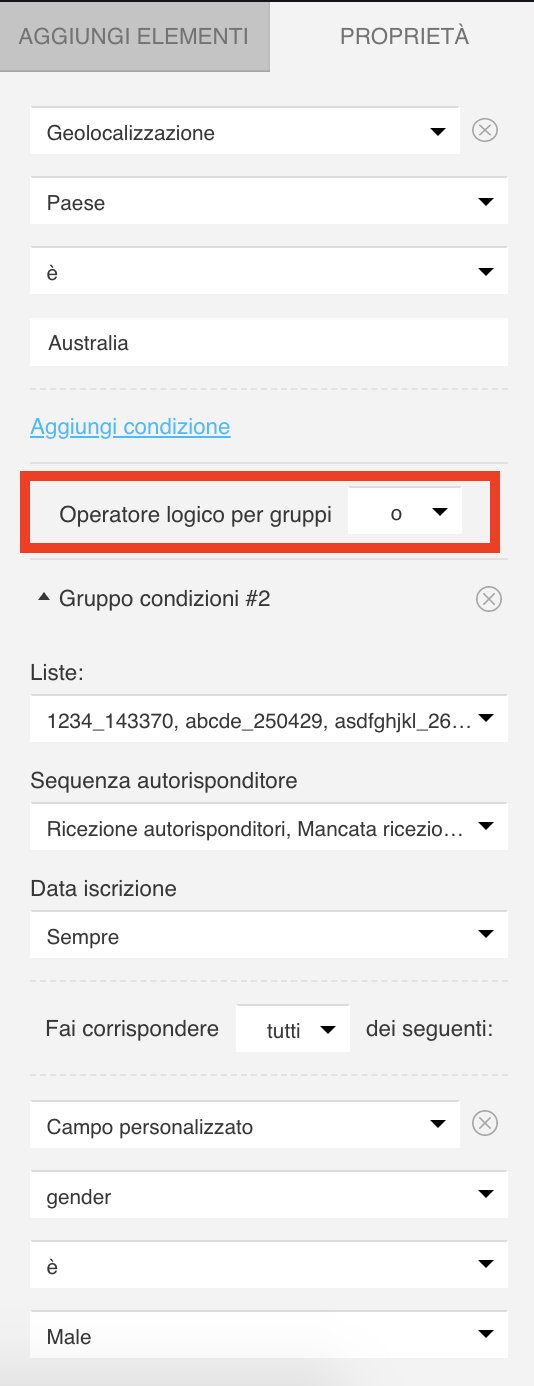Click the Australia value input field

[x=269, y=342]
